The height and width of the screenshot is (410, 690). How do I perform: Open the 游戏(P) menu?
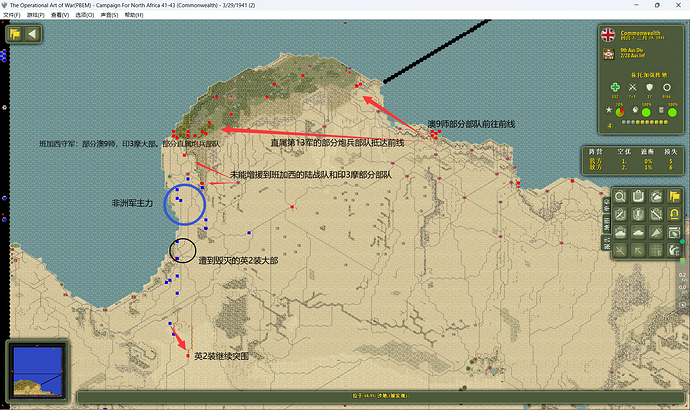(36, 15)
